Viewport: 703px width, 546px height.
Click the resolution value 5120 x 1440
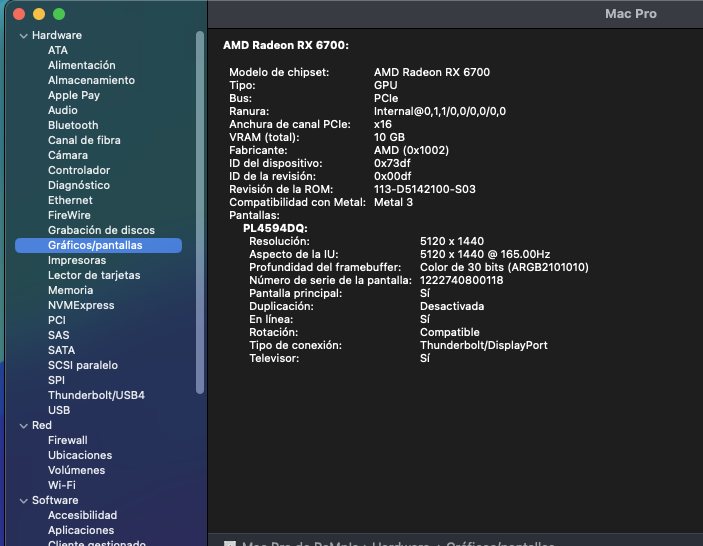pyautogui.click(x=452, y=241)
